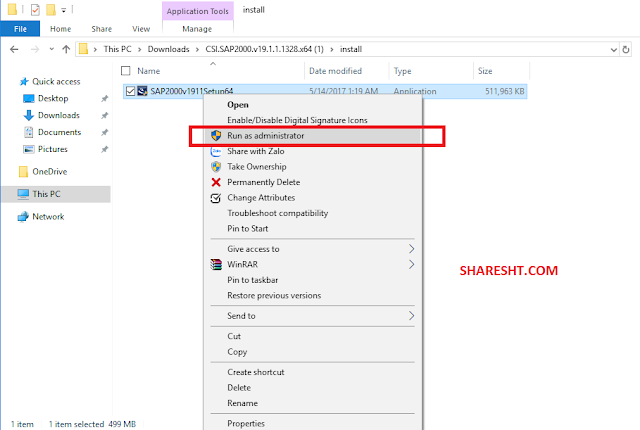Choose Create shortcut
640x430 pixels.
click(x=256, y=372)
